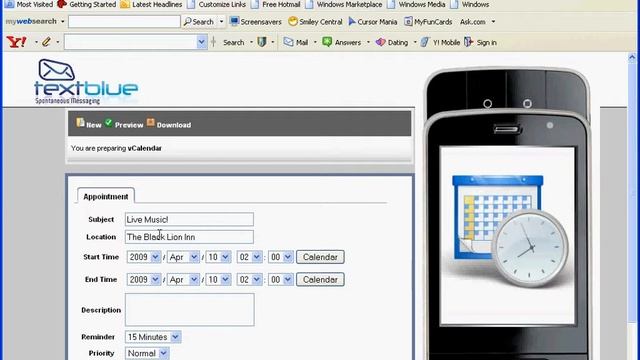The height and width of the screenshot is (360, 640).
Task: Click the End Time Calendar button
Action: [320, 280]
